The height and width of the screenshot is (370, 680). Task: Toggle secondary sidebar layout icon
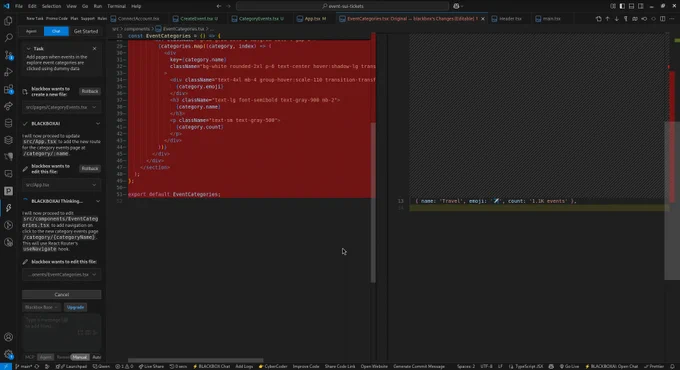(641, 6)
